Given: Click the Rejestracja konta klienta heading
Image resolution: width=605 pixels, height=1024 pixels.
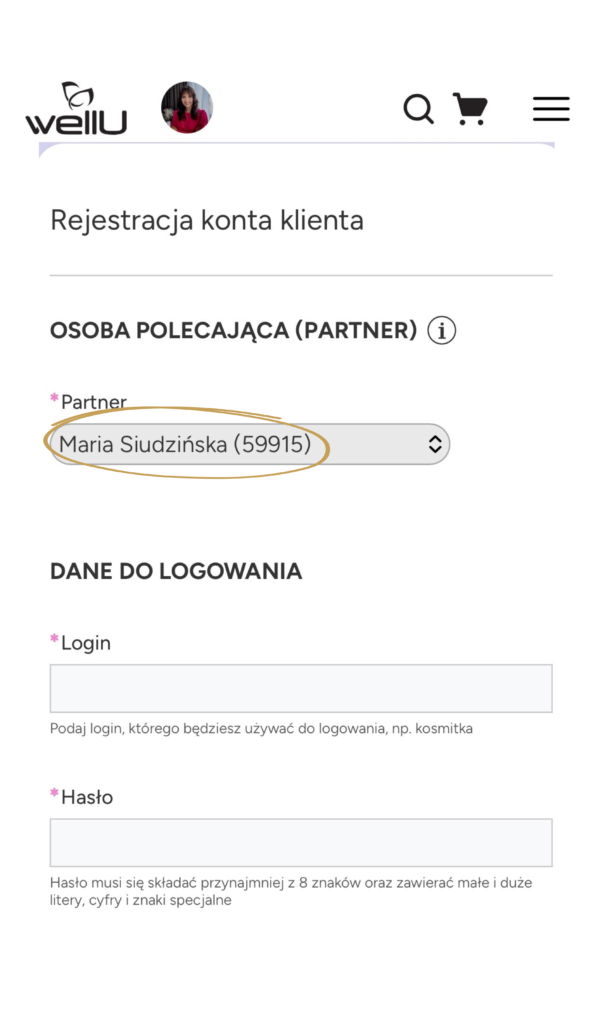Looking at the screenshot, I should pyautogui.click(x=207, y=220).
